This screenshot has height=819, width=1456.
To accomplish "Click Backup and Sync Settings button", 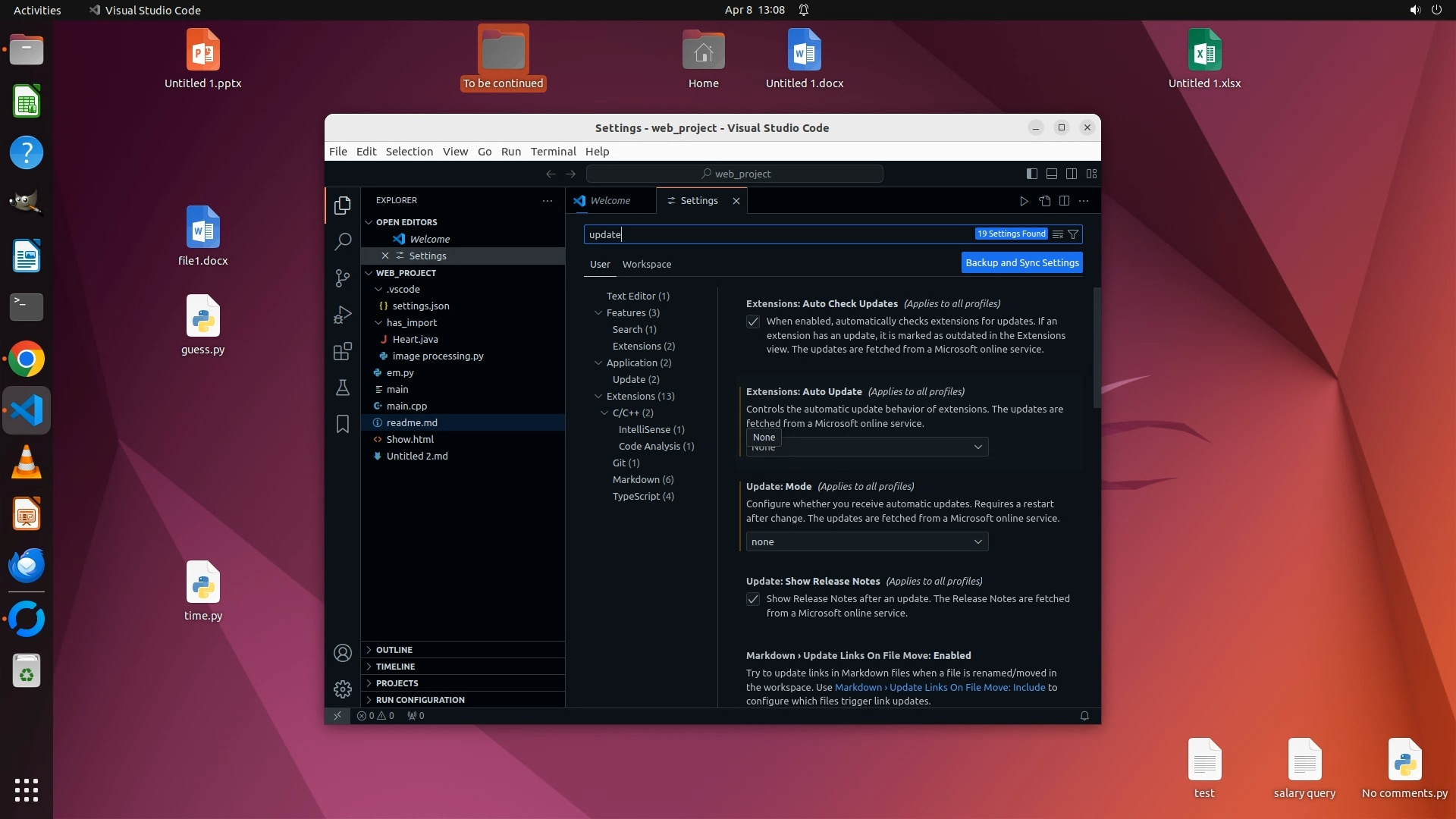I will pyautogui.click(x=1021, y=262).
